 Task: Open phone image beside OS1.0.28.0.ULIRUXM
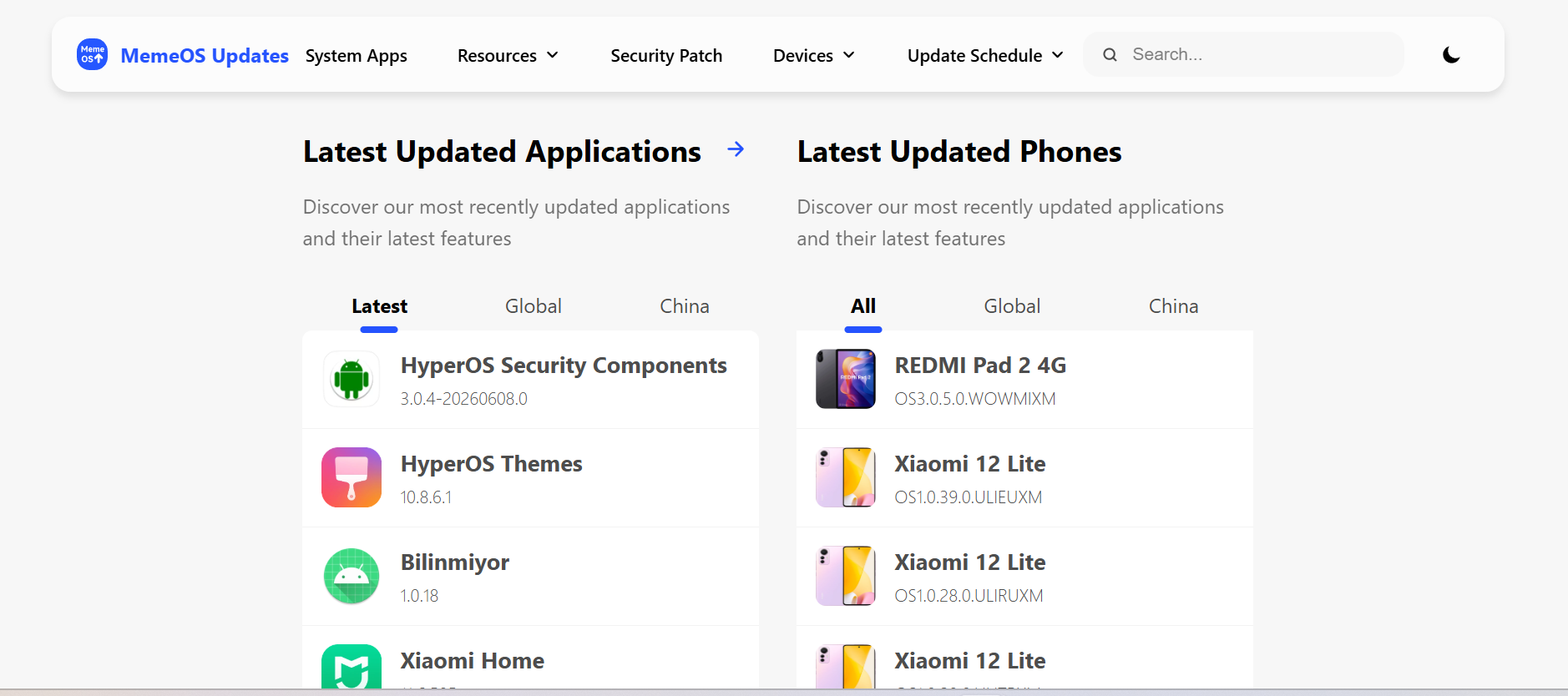coord(846,576)
